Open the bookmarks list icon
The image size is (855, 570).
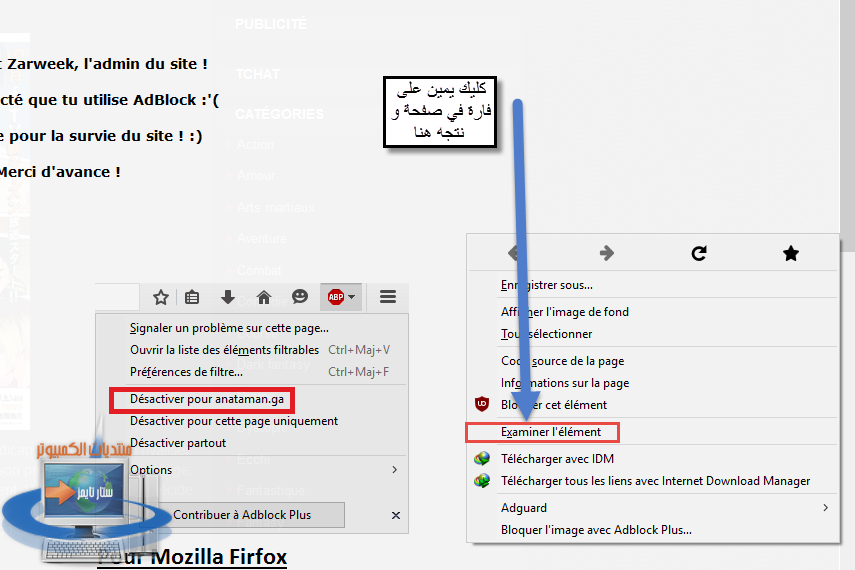192,297
